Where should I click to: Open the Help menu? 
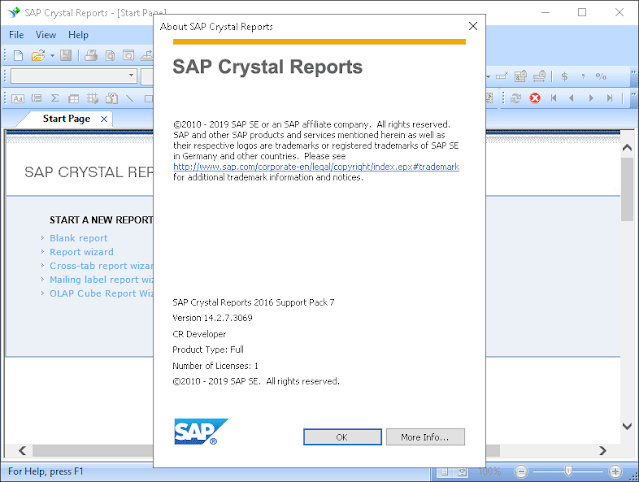coord(78,35)
